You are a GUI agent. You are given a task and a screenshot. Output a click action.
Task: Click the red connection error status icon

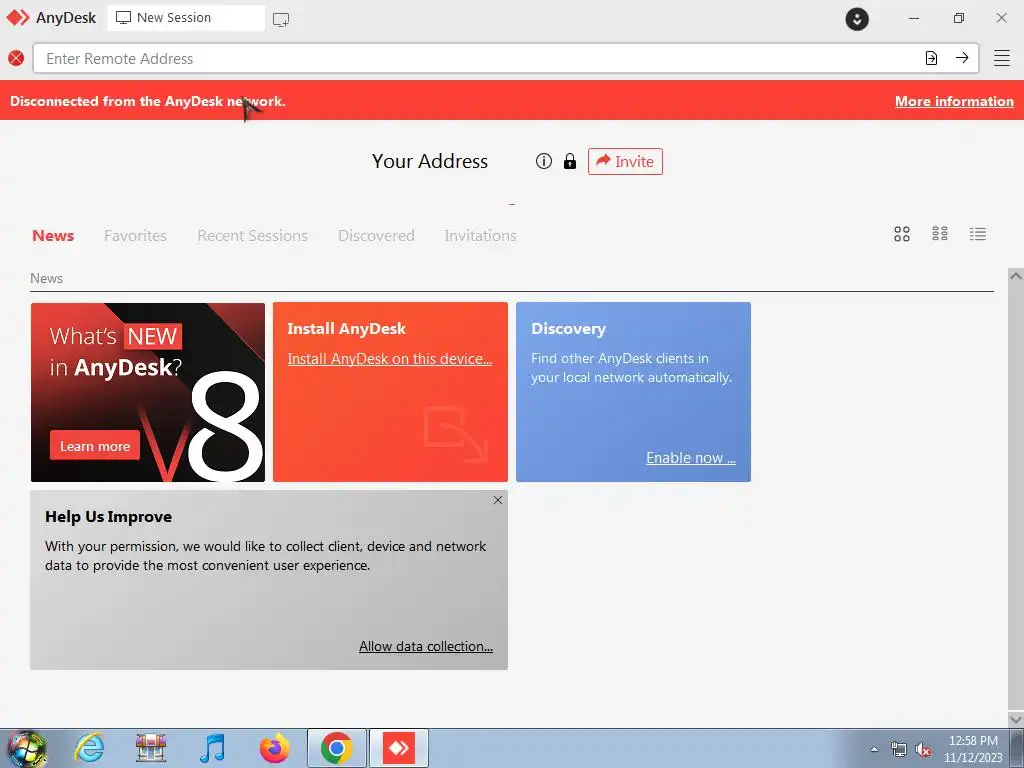coord(16,59)
